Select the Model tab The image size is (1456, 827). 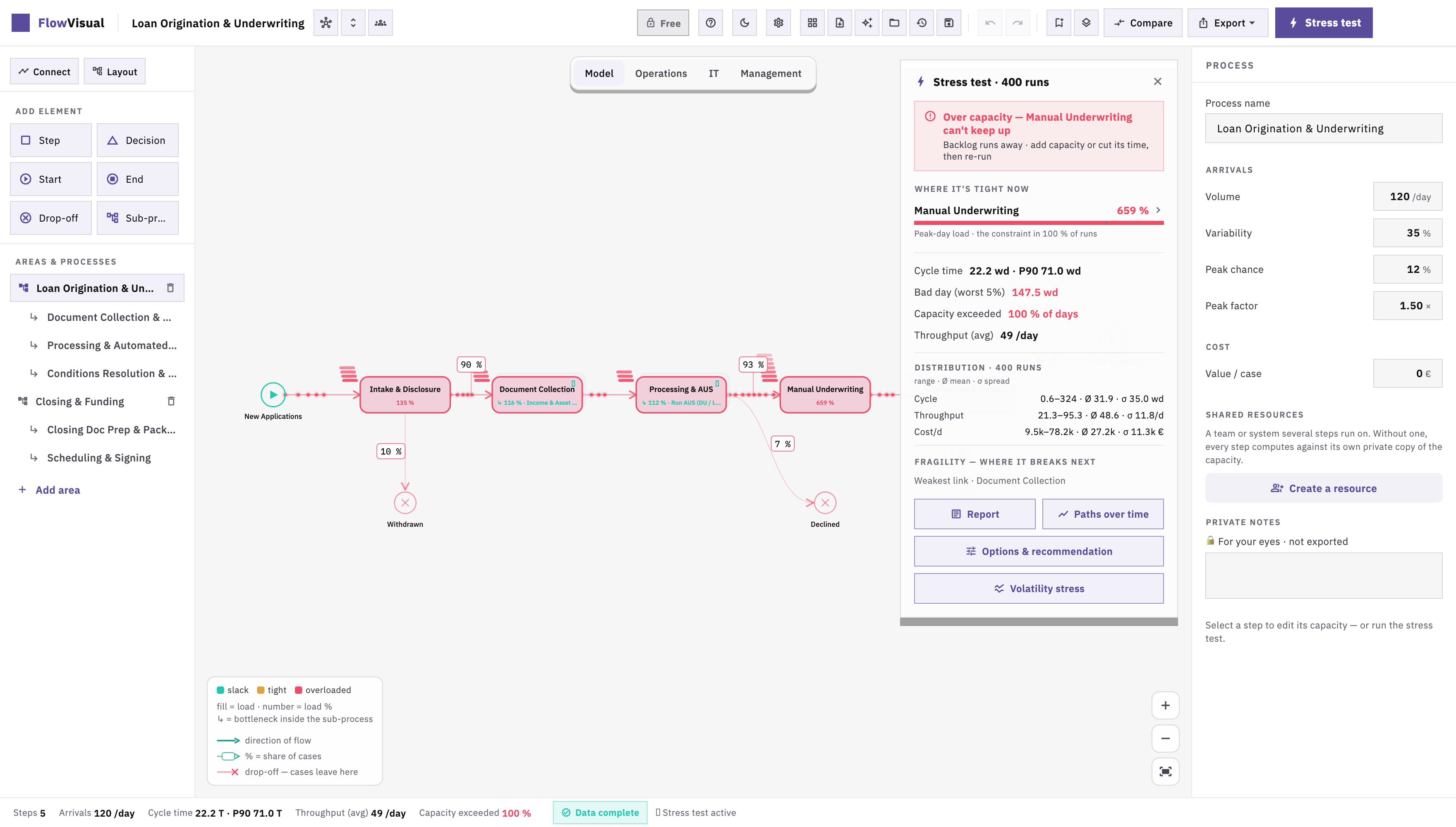coord(599,73)
